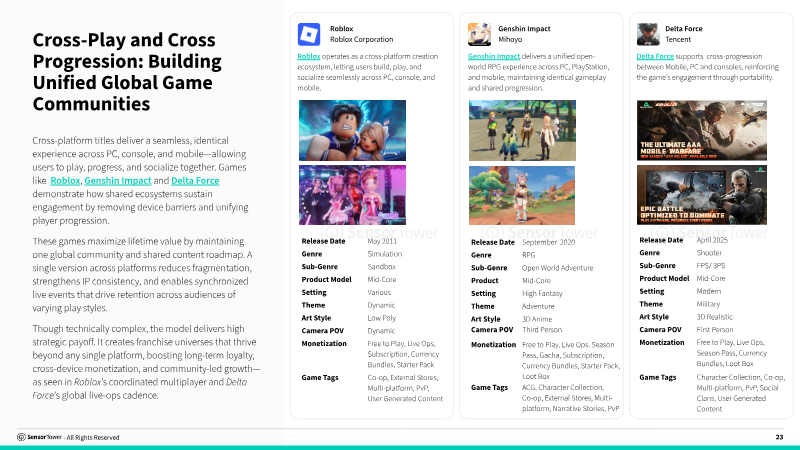
Task: Click the Sensor Tower footer logo
Action: point(39,437)
